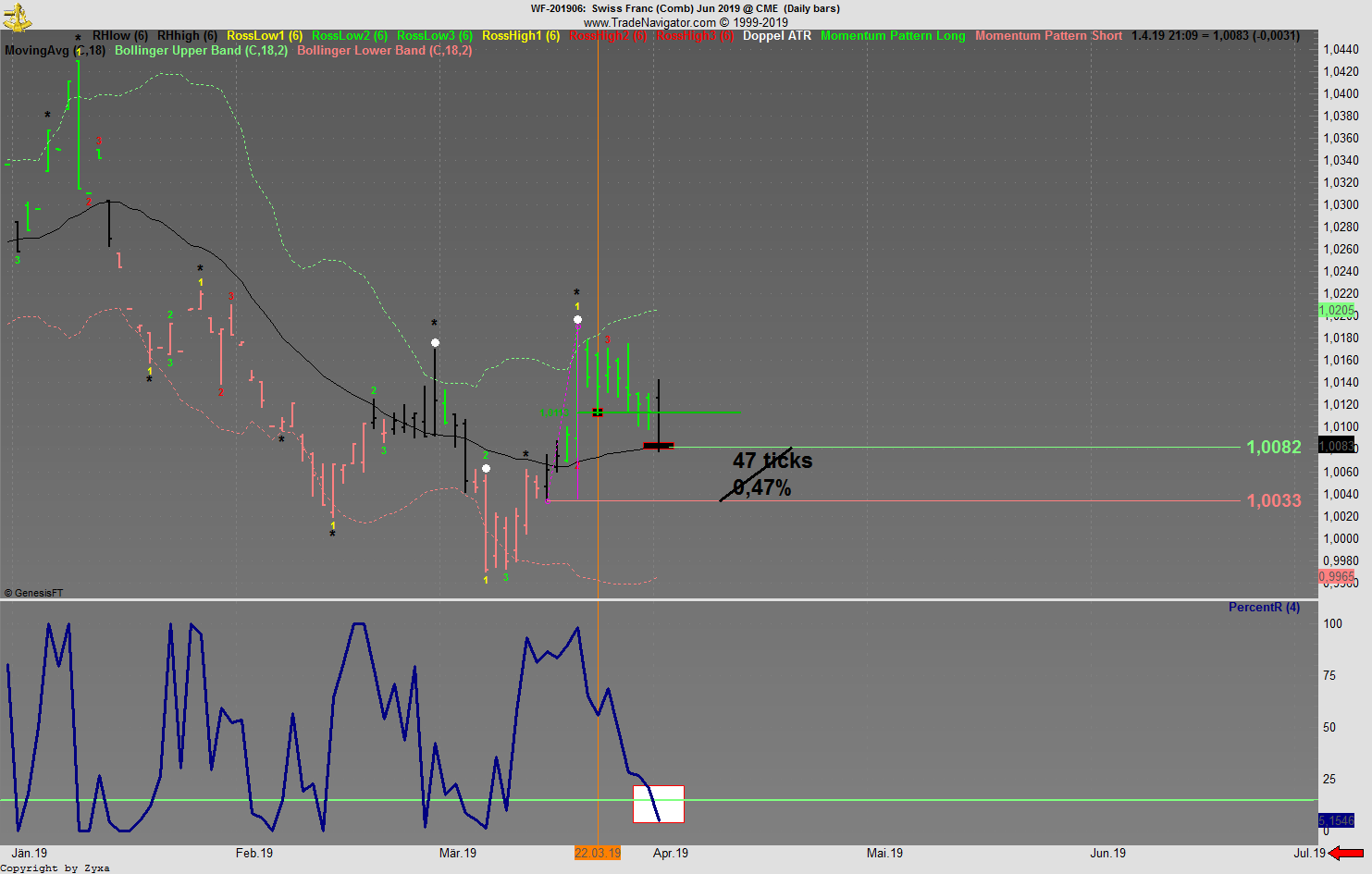The image size is (1372, 874).
Task: Click the Apr.19 date axis label
Action: point(671,853)
